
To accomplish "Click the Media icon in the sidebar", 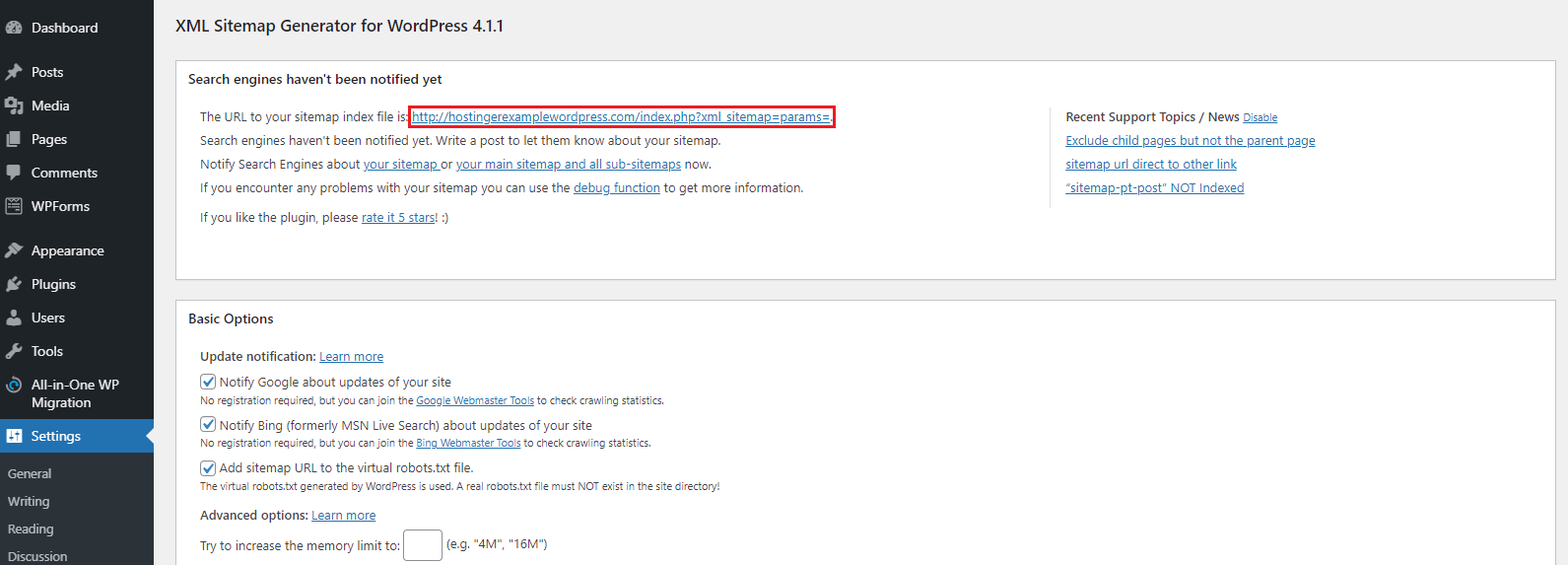I will tap(14, 106).
